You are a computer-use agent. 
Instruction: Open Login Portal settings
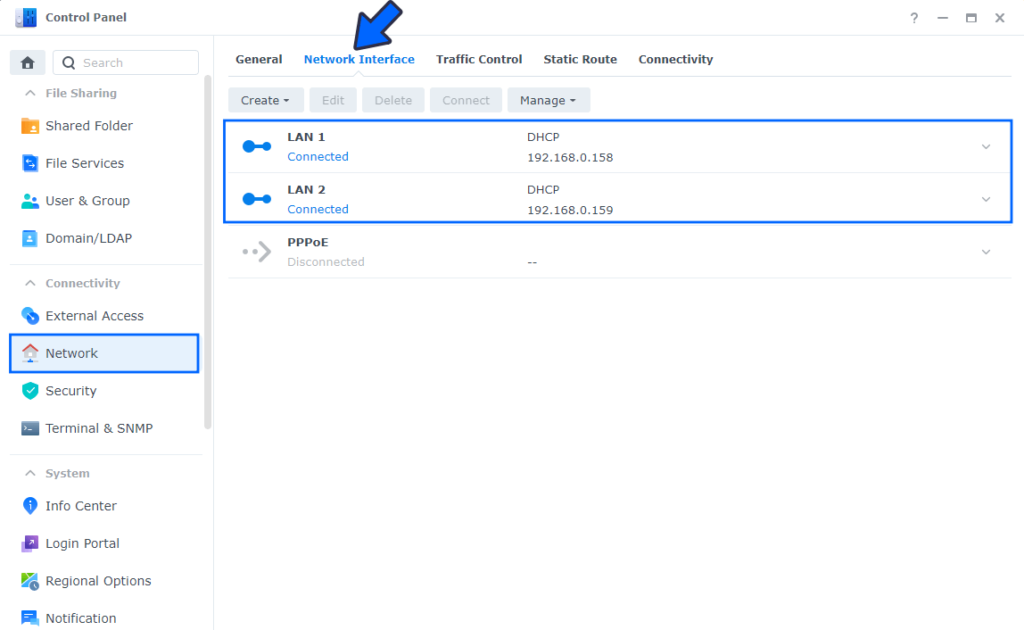click(x=79, y=543)
